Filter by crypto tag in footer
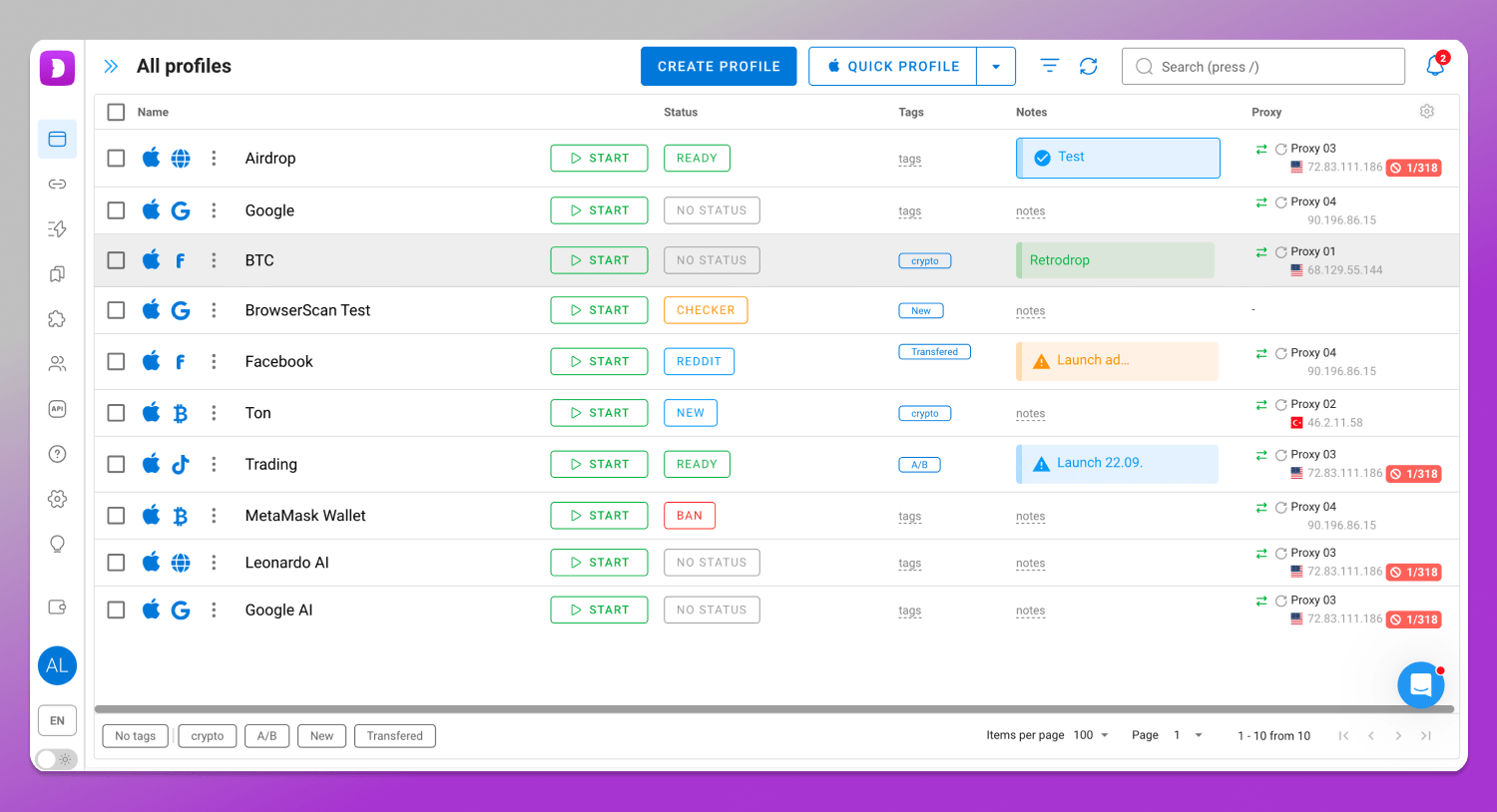 (208, 736)
